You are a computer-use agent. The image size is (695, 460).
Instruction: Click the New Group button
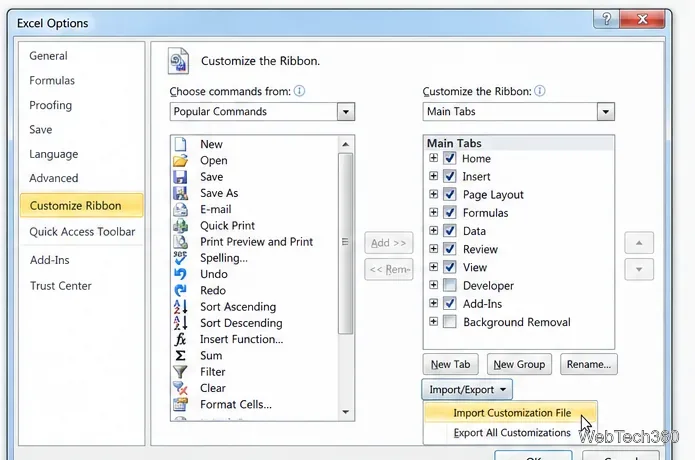pyautogui.click(x=519, y=364)
